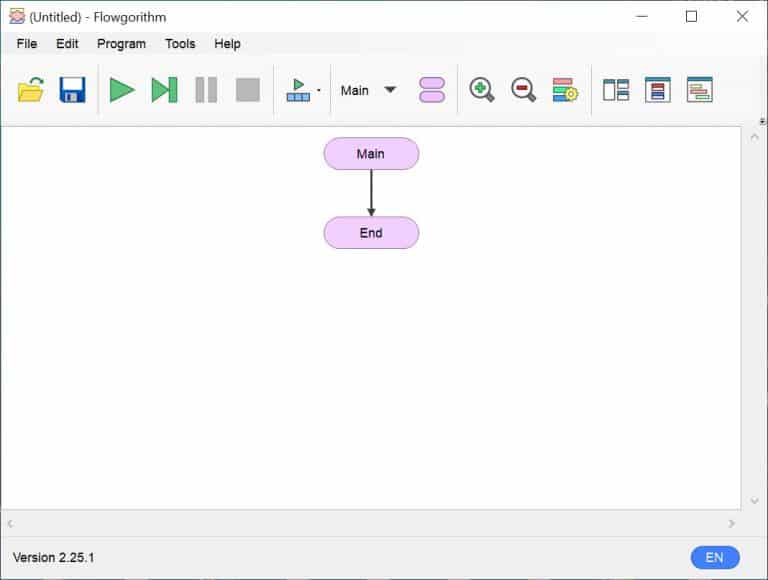Stop execution with the gray stop square
This screenshot has width=768, height=580.
coord(248,90)
